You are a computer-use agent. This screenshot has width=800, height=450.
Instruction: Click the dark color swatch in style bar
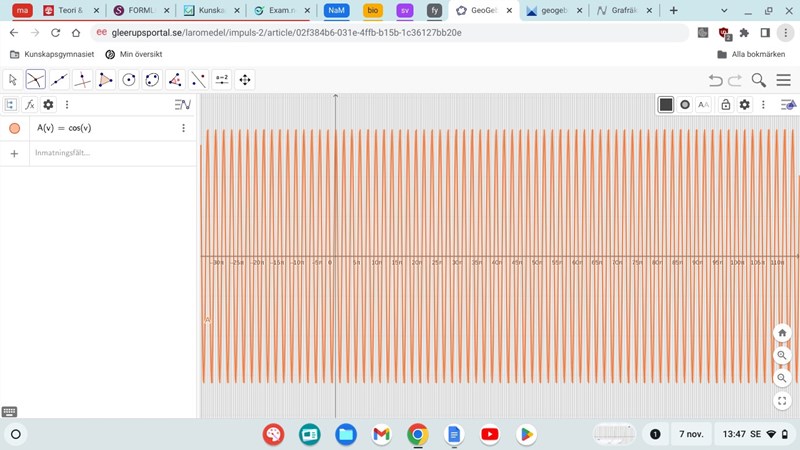pos(666,105)
